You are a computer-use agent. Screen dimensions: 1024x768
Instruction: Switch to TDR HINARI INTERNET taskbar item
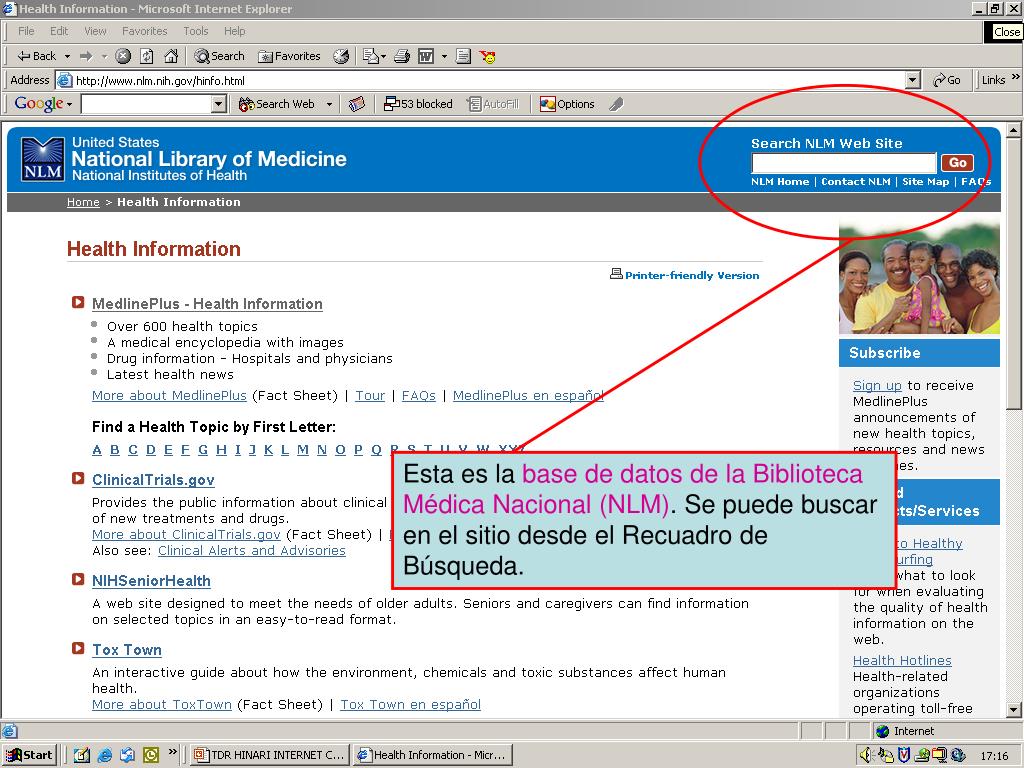(x=269, y=755)
